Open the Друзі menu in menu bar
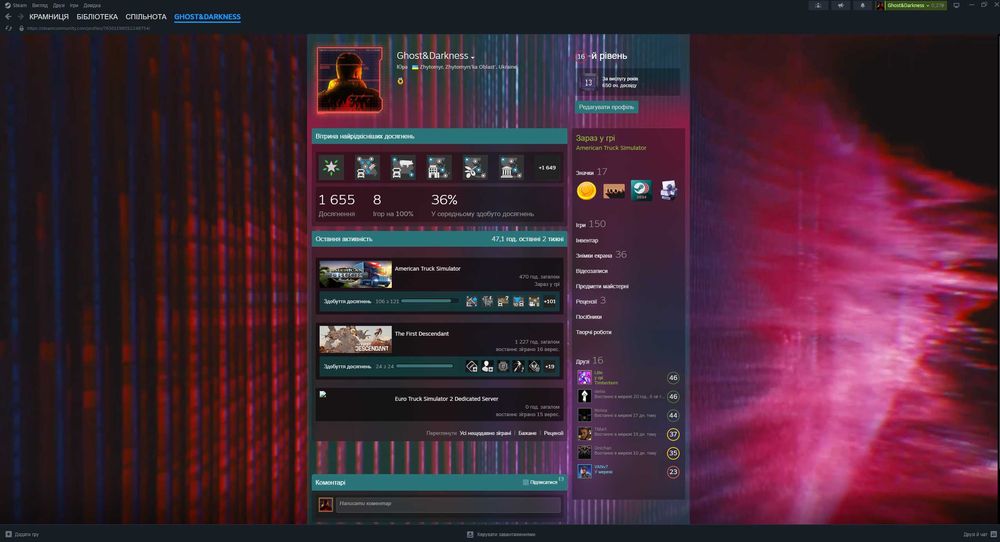 (x=59, y=5)
